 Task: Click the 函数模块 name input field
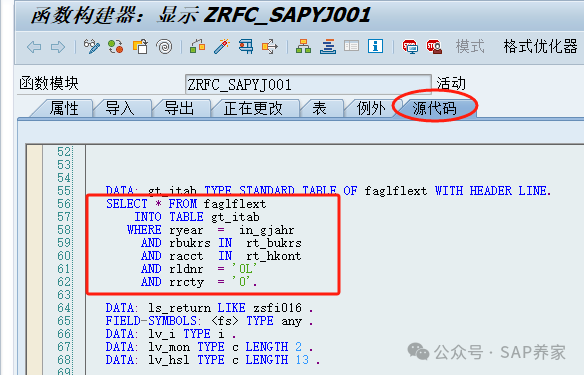308,85
